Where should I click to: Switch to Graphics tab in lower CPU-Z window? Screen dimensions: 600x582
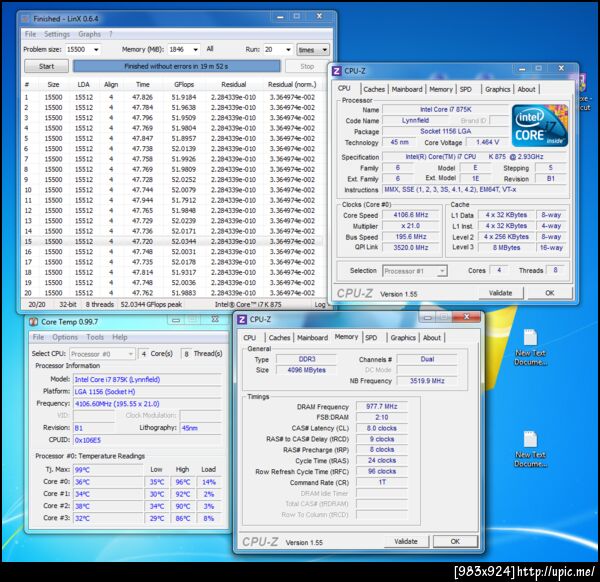(403, 337)
